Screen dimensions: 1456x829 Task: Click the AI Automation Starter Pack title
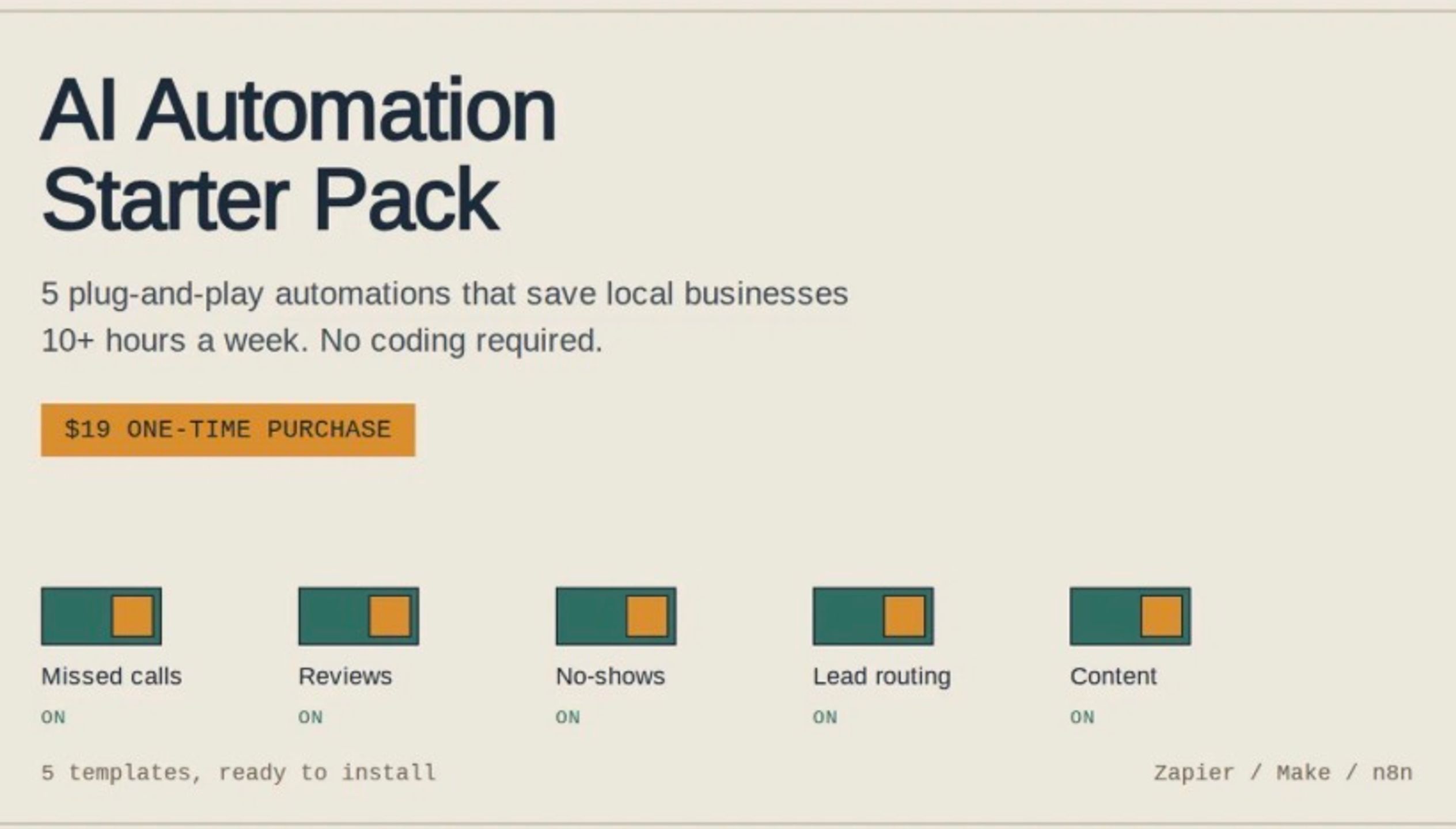click(298, 154)
